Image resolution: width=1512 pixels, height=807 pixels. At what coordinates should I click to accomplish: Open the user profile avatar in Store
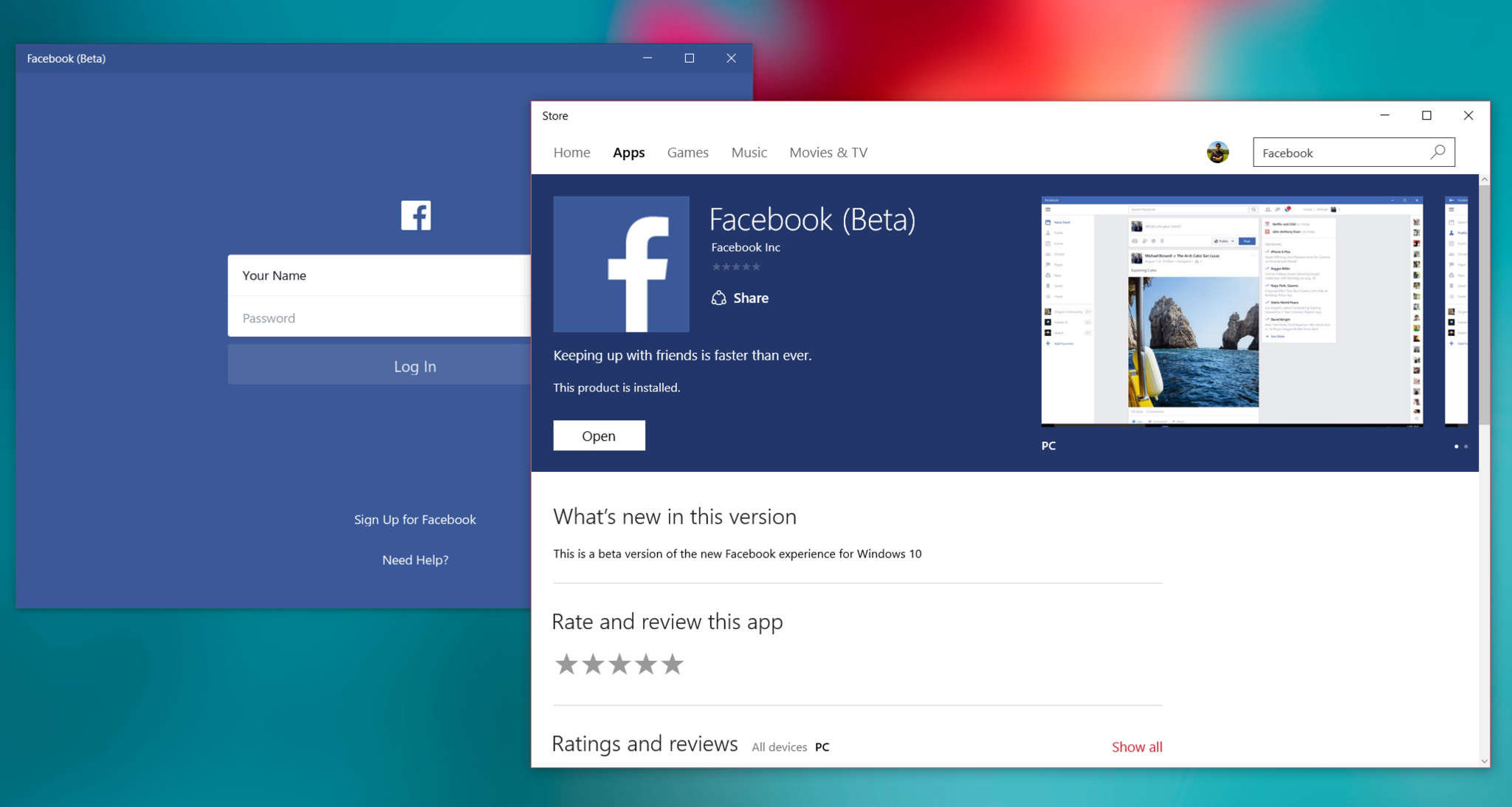[1217, 152]
